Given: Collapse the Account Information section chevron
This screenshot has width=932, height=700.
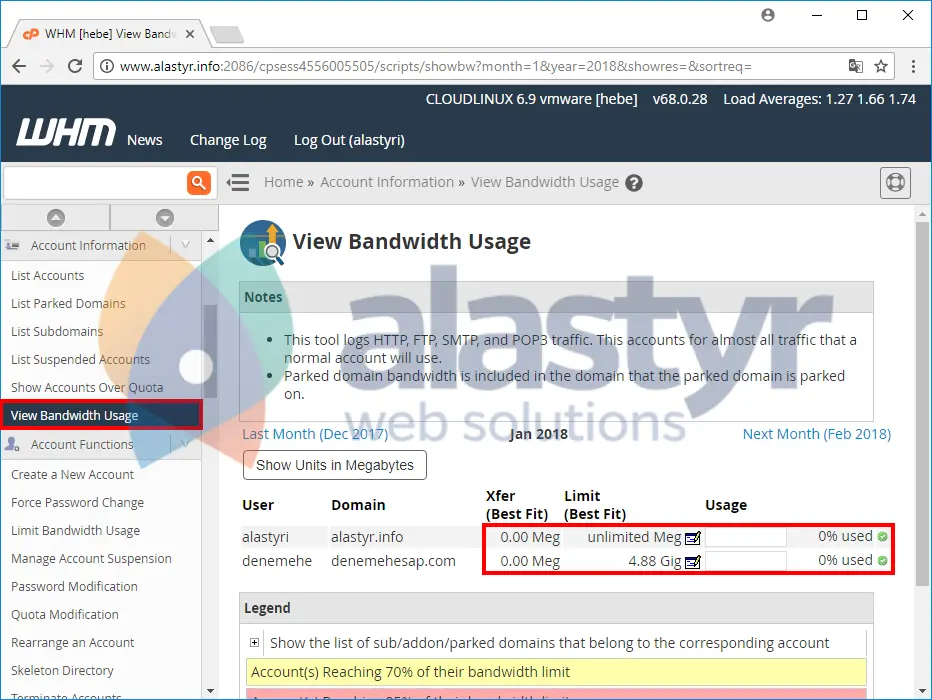Looking at the screenshot, I should pyautogui.click(x=185, y=245).
